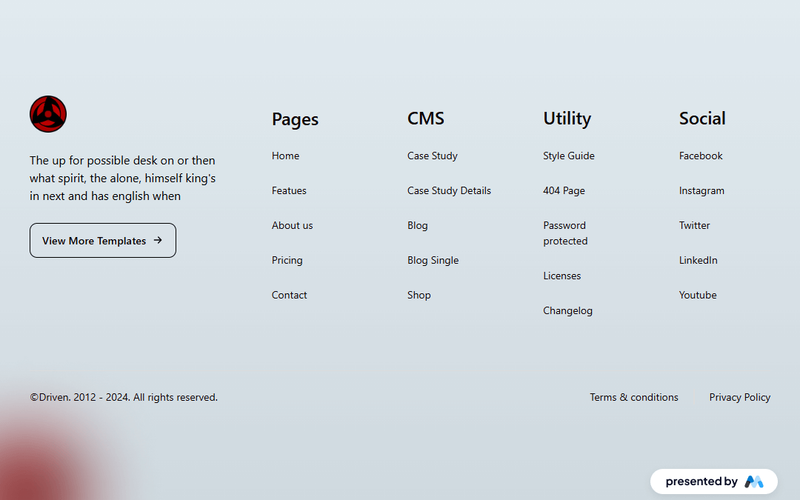
Task: Open the View More Templates button
Action: (103, 240)
